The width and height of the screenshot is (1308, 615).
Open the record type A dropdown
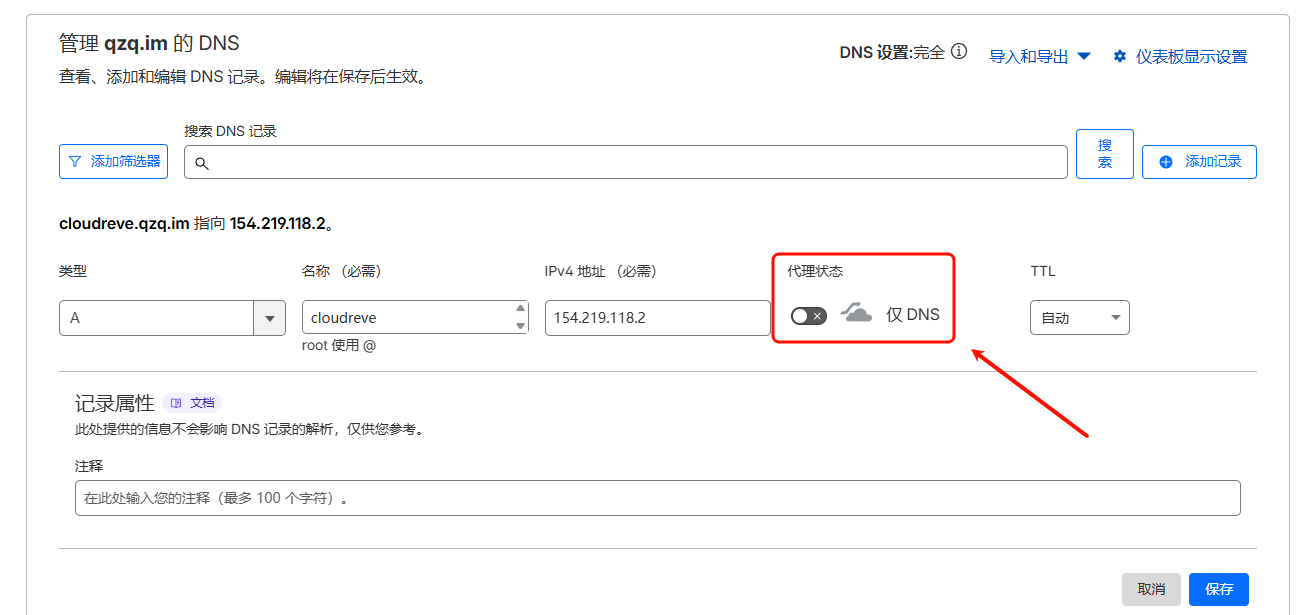point(269,318)
